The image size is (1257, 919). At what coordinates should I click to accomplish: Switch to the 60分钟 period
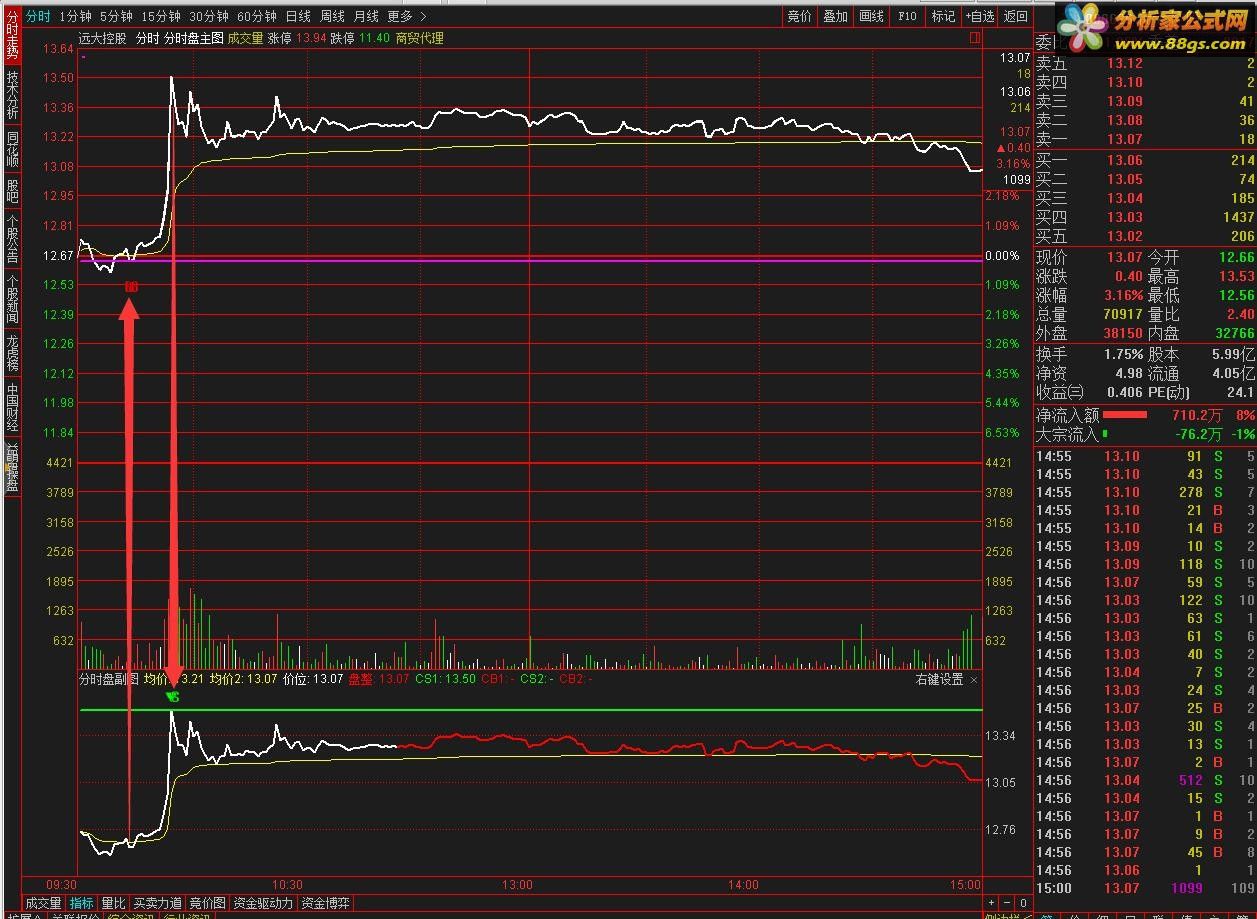pos(257,16)
